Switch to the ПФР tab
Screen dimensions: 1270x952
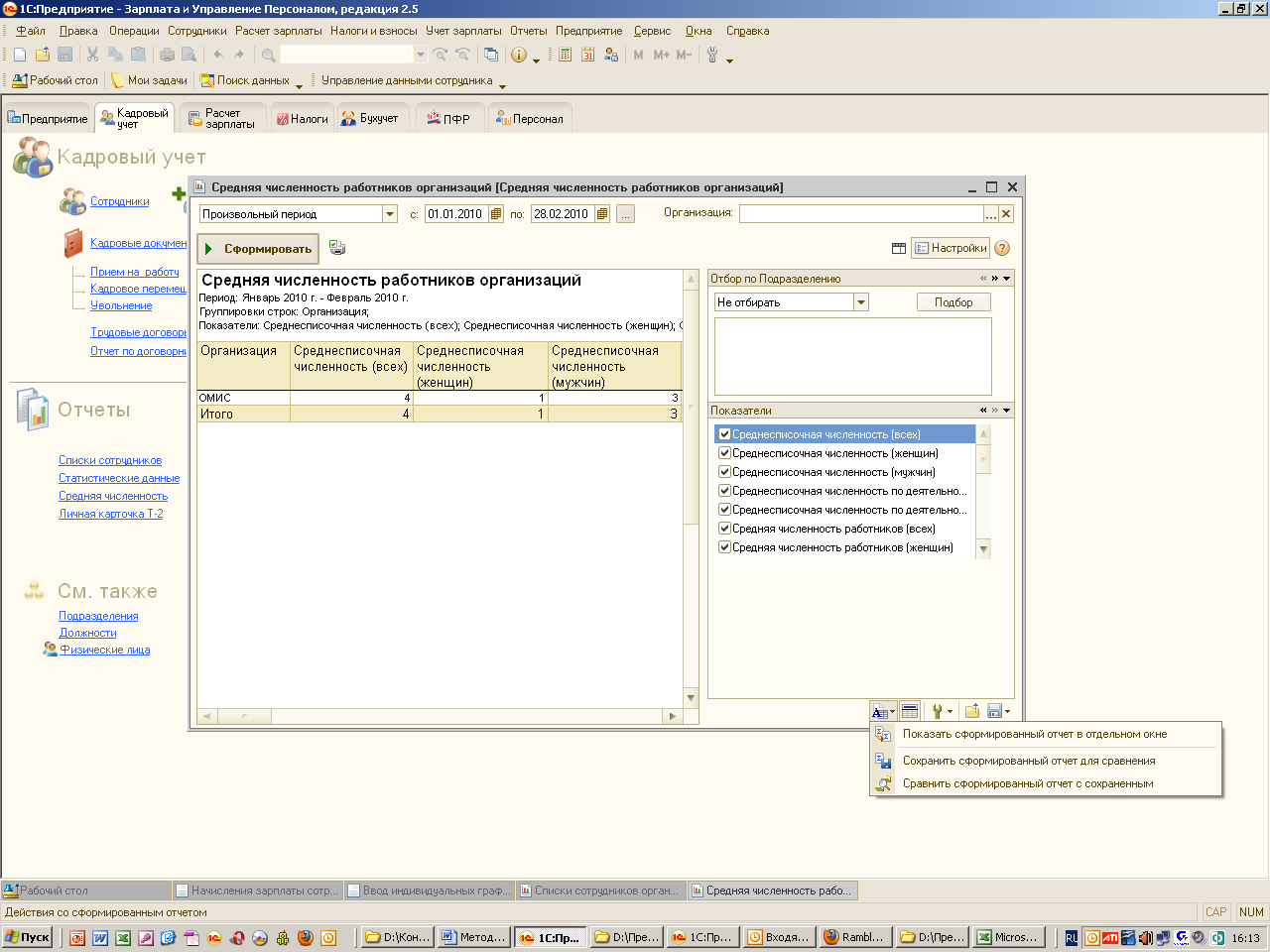[x=449, y=118]
